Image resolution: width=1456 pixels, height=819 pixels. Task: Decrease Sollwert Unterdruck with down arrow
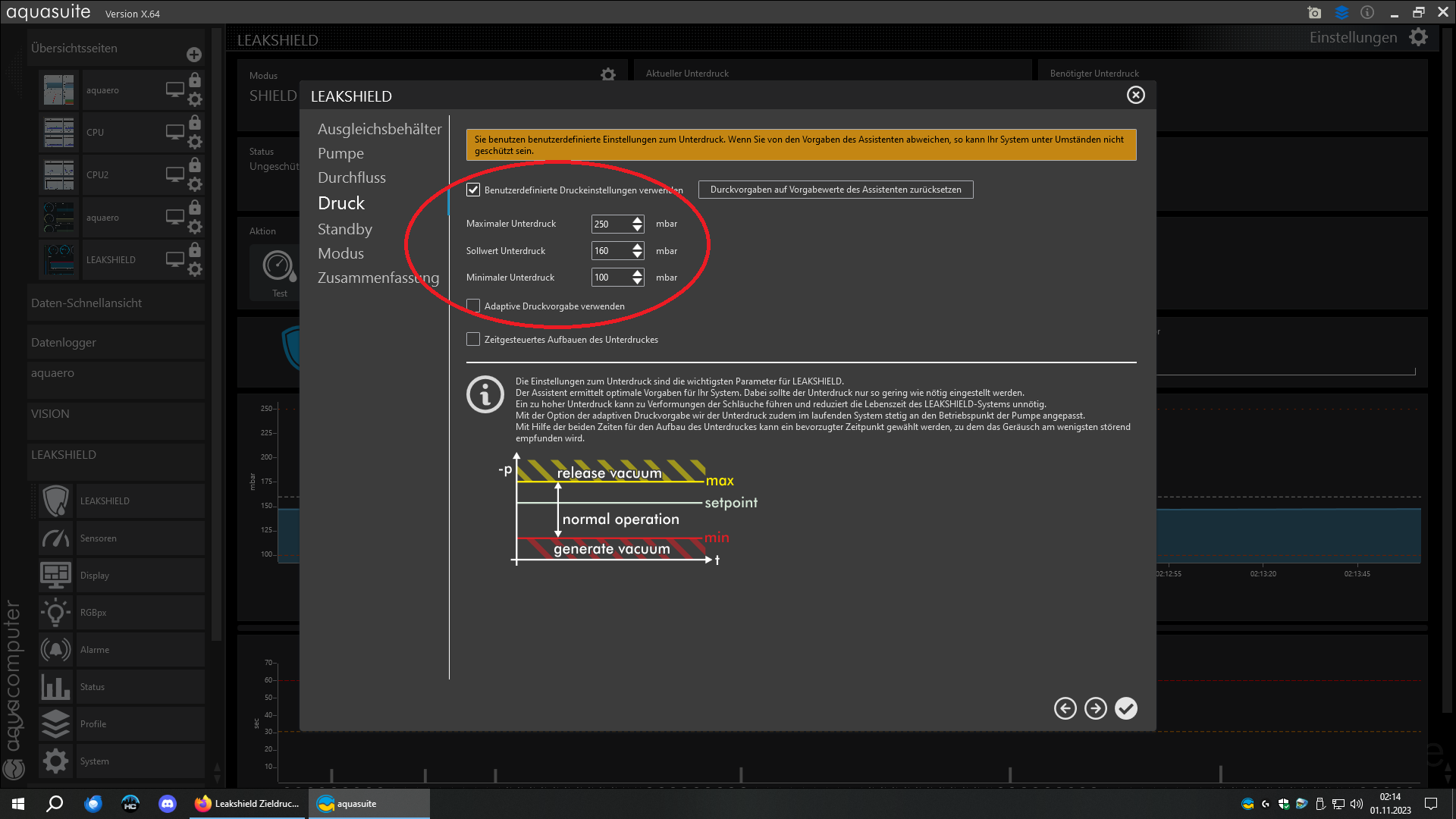point(637,255)
